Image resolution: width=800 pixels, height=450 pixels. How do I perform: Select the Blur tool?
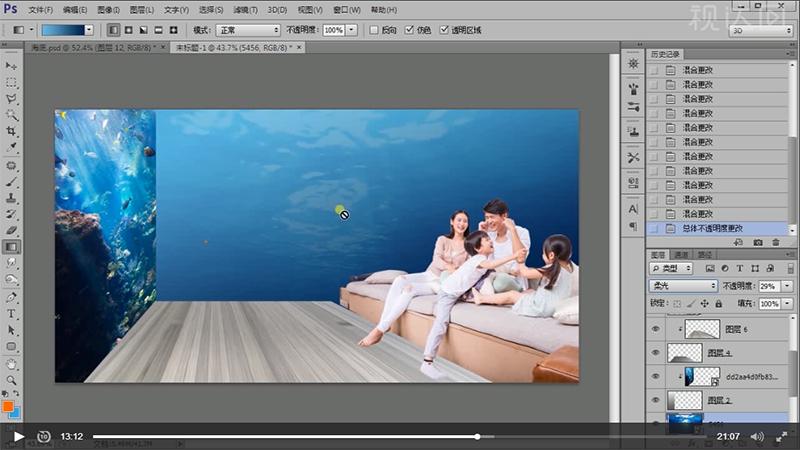point(11,263)
